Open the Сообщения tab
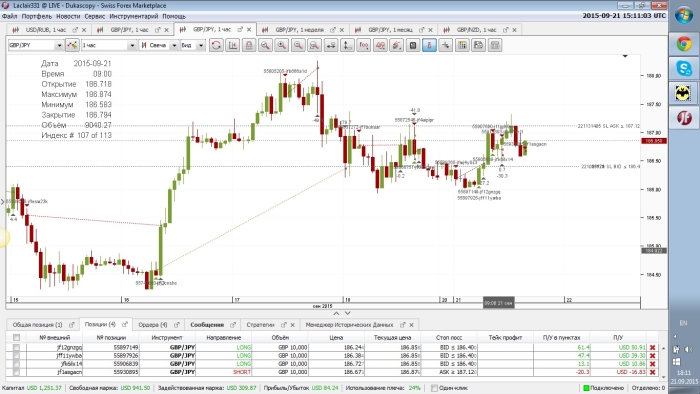The image size is (700, 394). tap(207, 324)
